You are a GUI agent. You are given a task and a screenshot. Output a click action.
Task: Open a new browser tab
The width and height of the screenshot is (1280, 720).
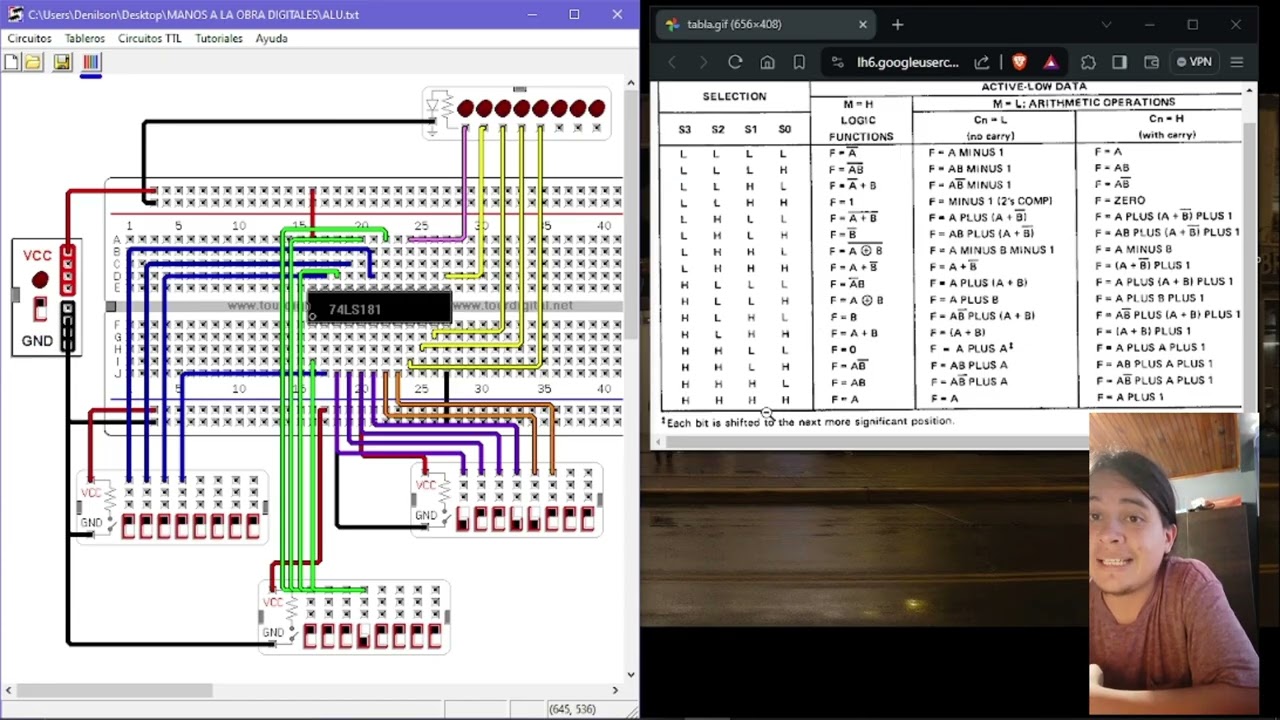coord(897,24)
